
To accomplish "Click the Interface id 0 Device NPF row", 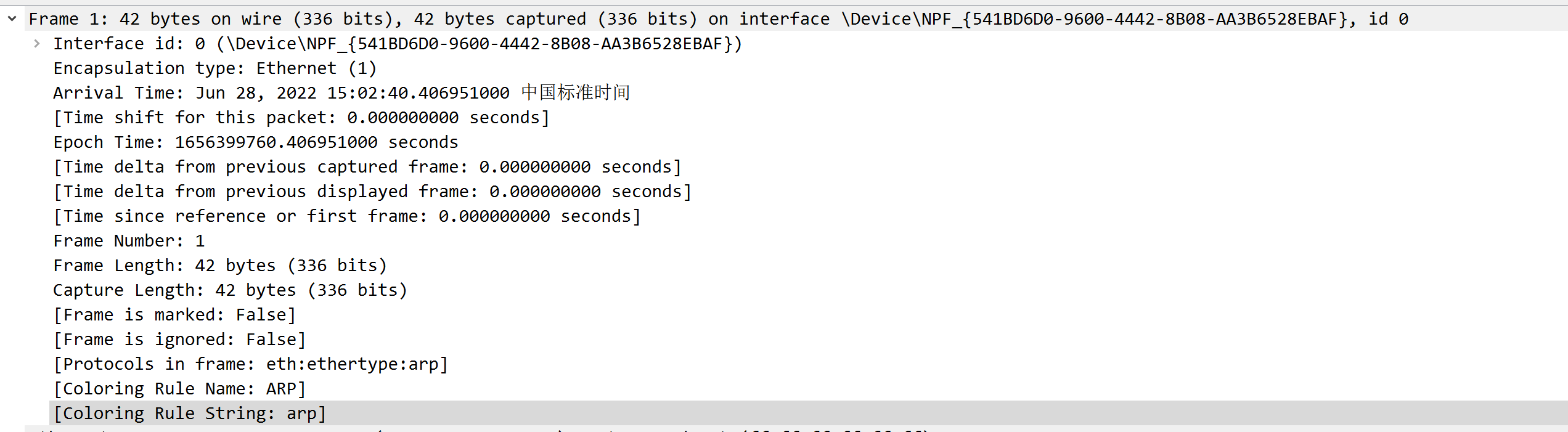I will coord(398,43).
